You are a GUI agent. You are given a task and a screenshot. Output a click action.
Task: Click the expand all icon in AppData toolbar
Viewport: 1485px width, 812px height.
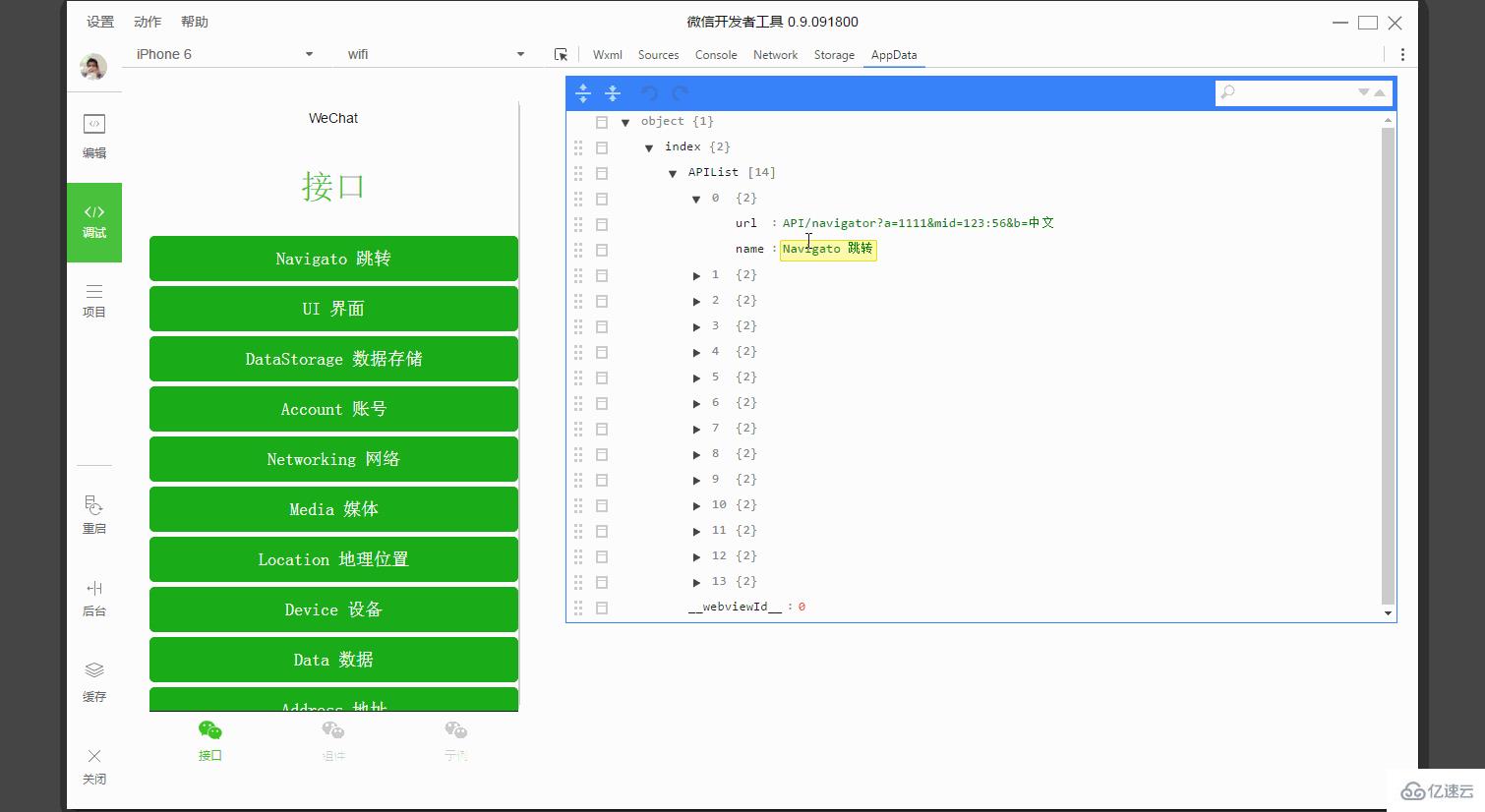[583, 93]
